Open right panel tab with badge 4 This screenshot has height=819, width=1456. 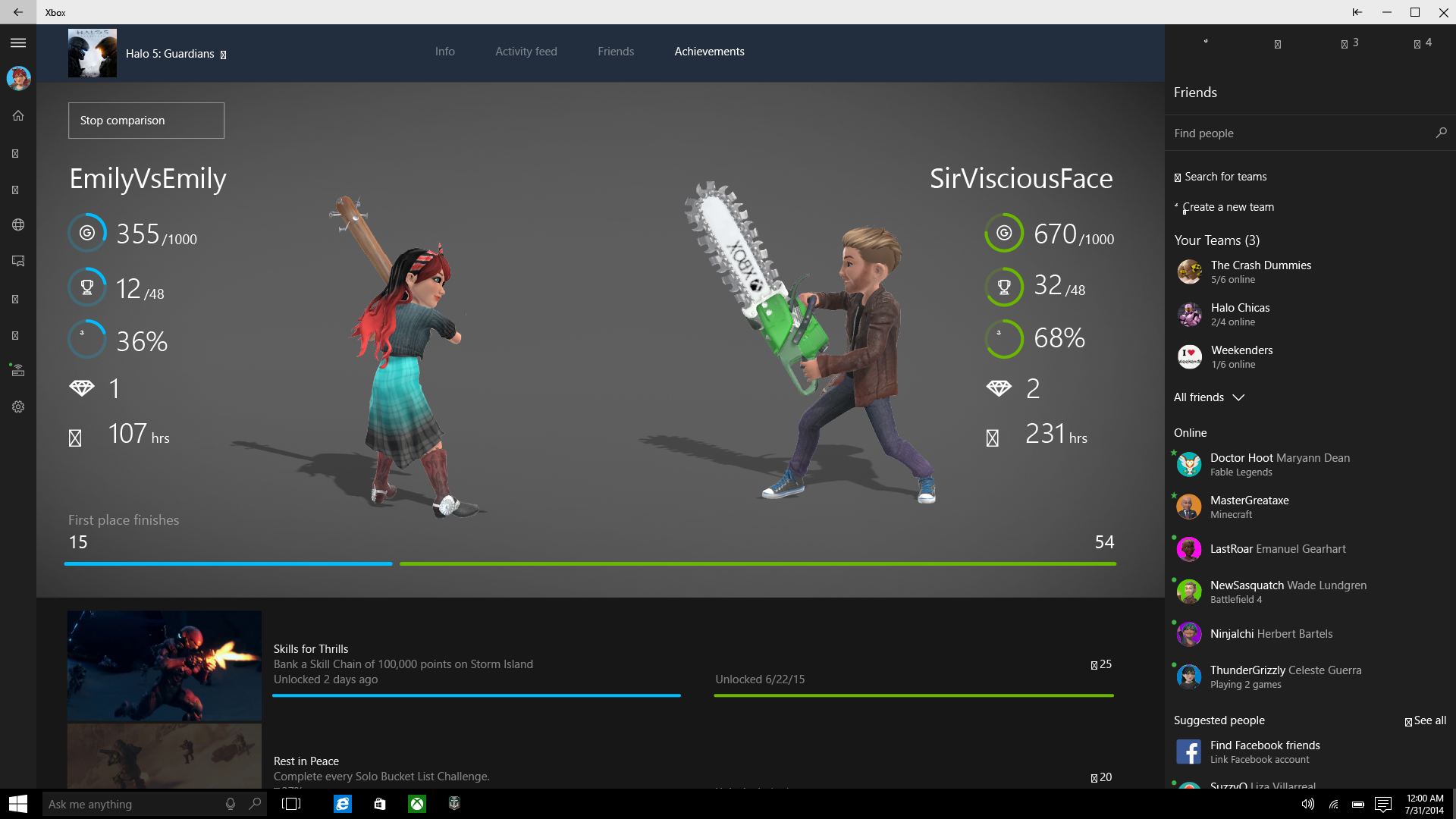[1423, 43]
